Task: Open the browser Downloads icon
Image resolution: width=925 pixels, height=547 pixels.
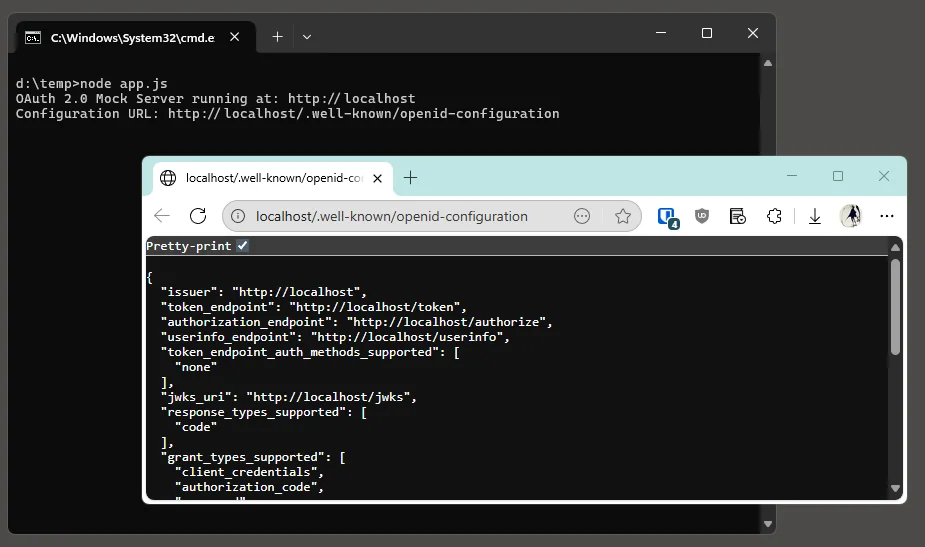Action: tap(815, 216)
